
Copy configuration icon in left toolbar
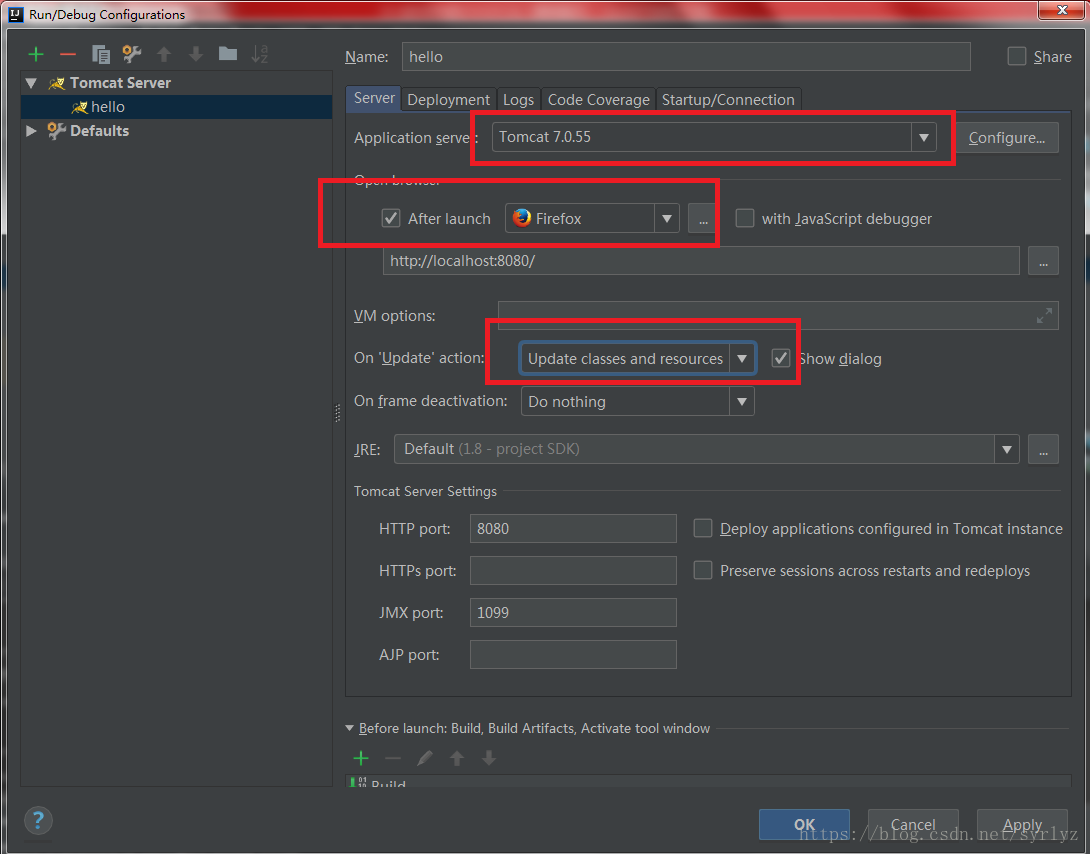click(x=101, y=54)
